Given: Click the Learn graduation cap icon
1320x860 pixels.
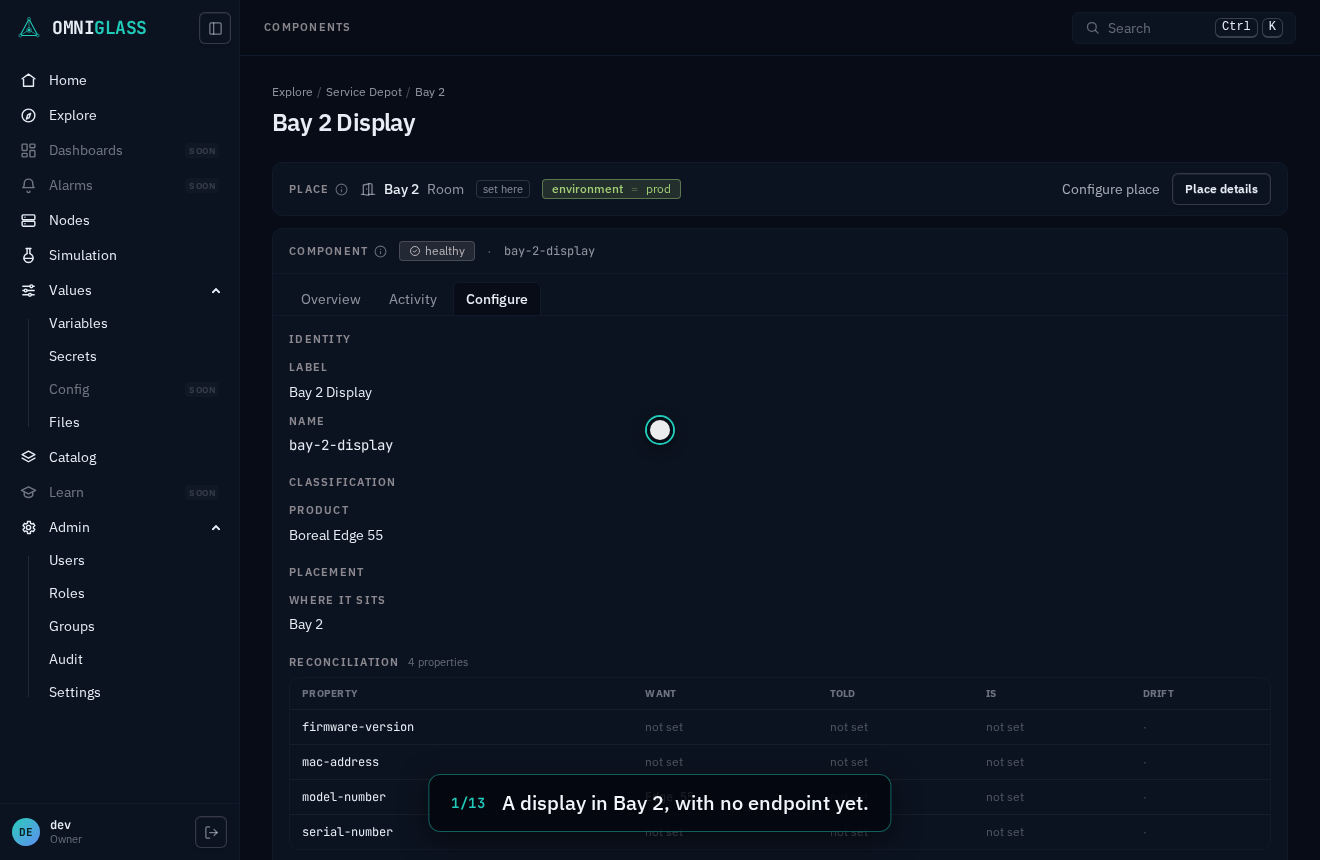Looking at the screenshot, I should point(29,492).
